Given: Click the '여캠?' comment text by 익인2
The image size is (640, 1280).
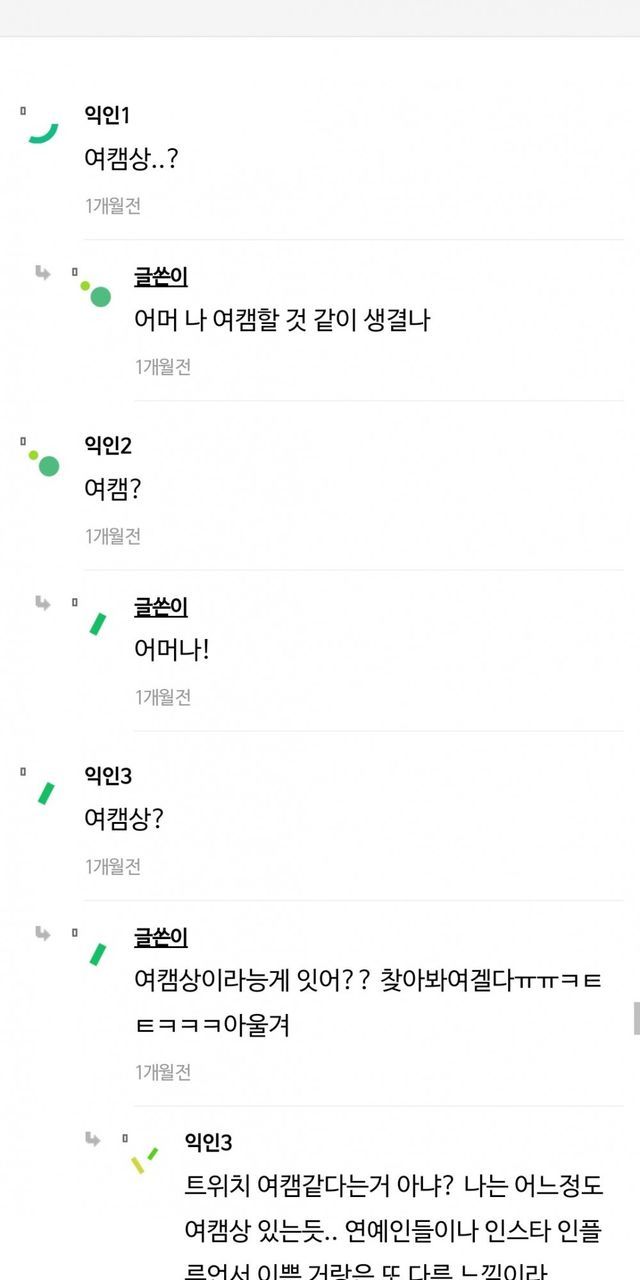Looking at the screenshot, I should coord(112,489).
